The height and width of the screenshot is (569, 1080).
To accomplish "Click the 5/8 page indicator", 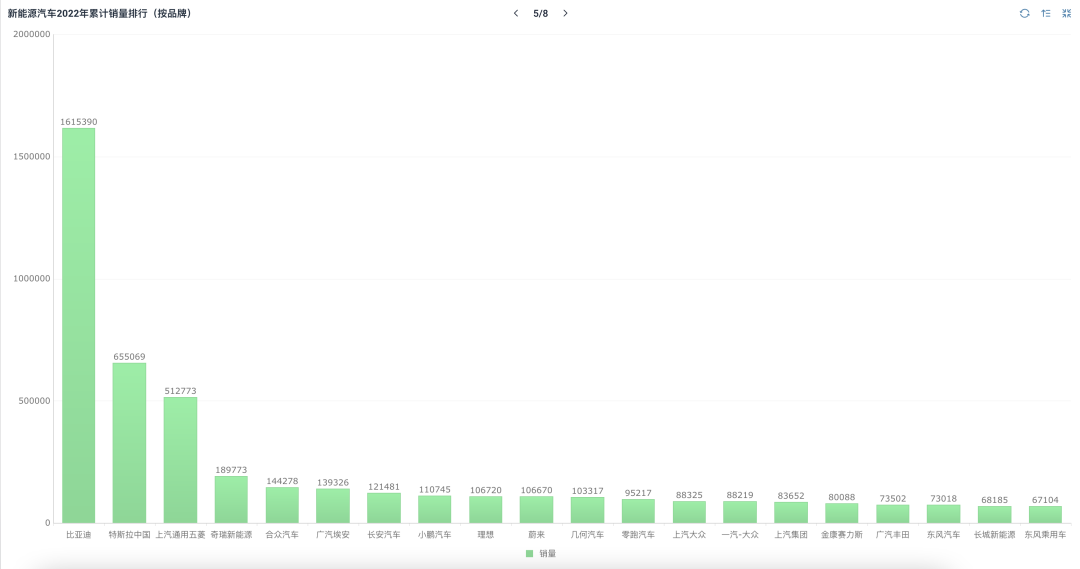I will (540, 13).
